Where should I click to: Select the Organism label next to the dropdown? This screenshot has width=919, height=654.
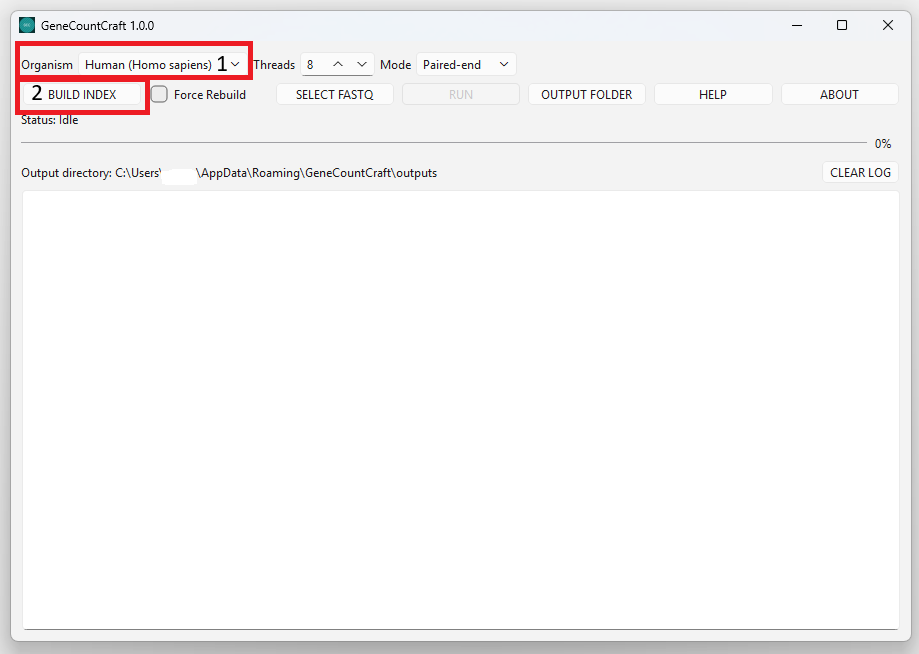(47, 64)
